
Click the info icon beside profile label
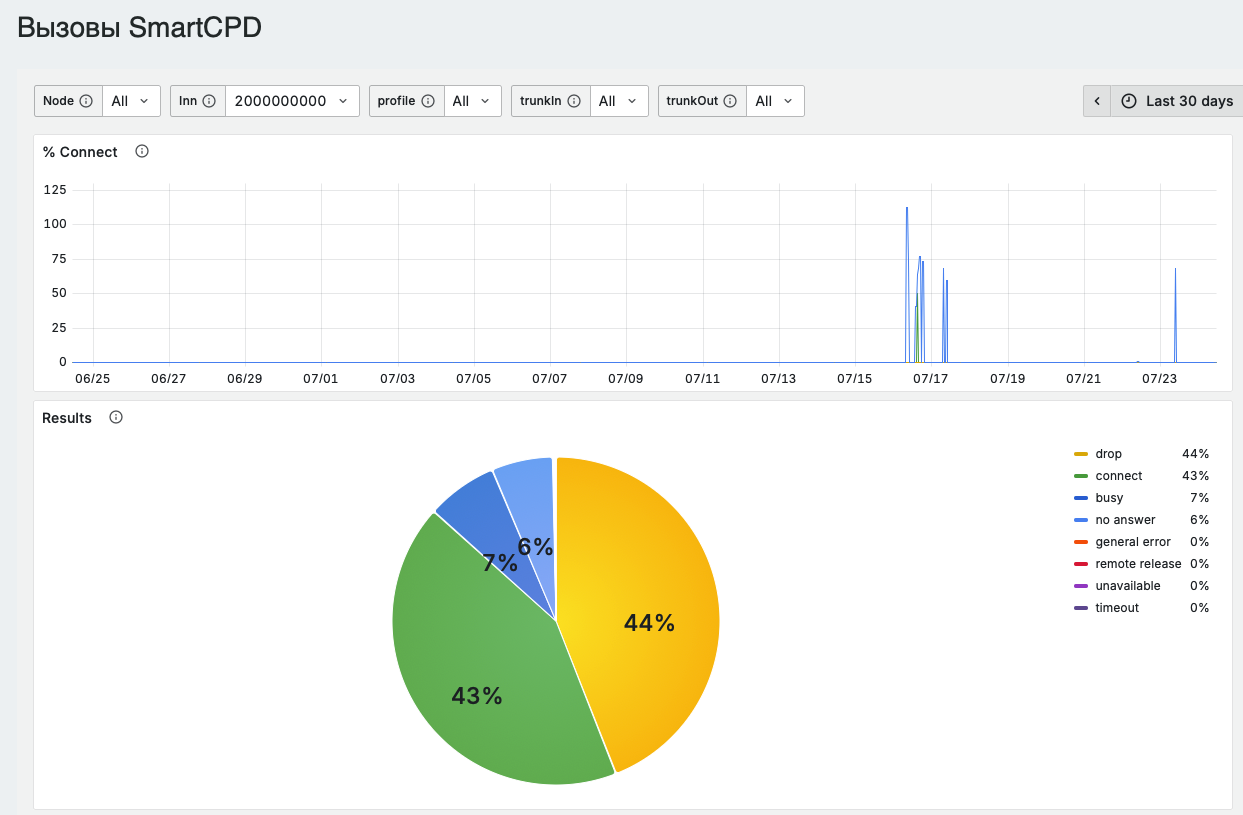428,101
